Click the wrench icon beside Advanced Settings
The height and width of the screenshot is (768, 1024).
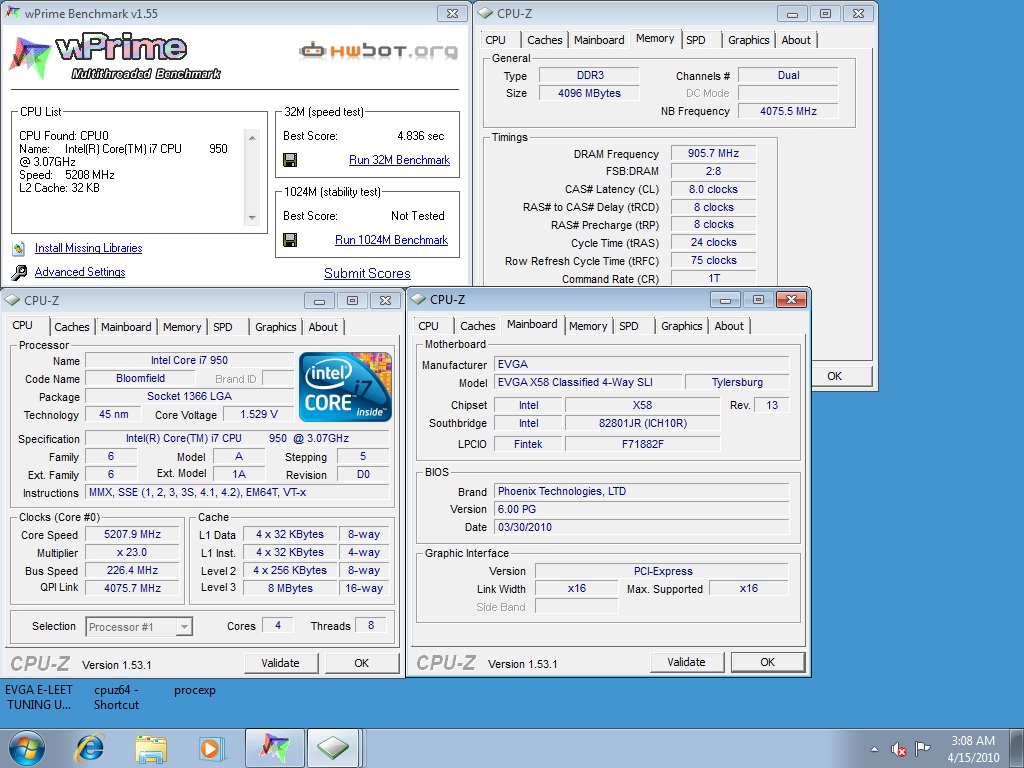[x=20, y=272]
